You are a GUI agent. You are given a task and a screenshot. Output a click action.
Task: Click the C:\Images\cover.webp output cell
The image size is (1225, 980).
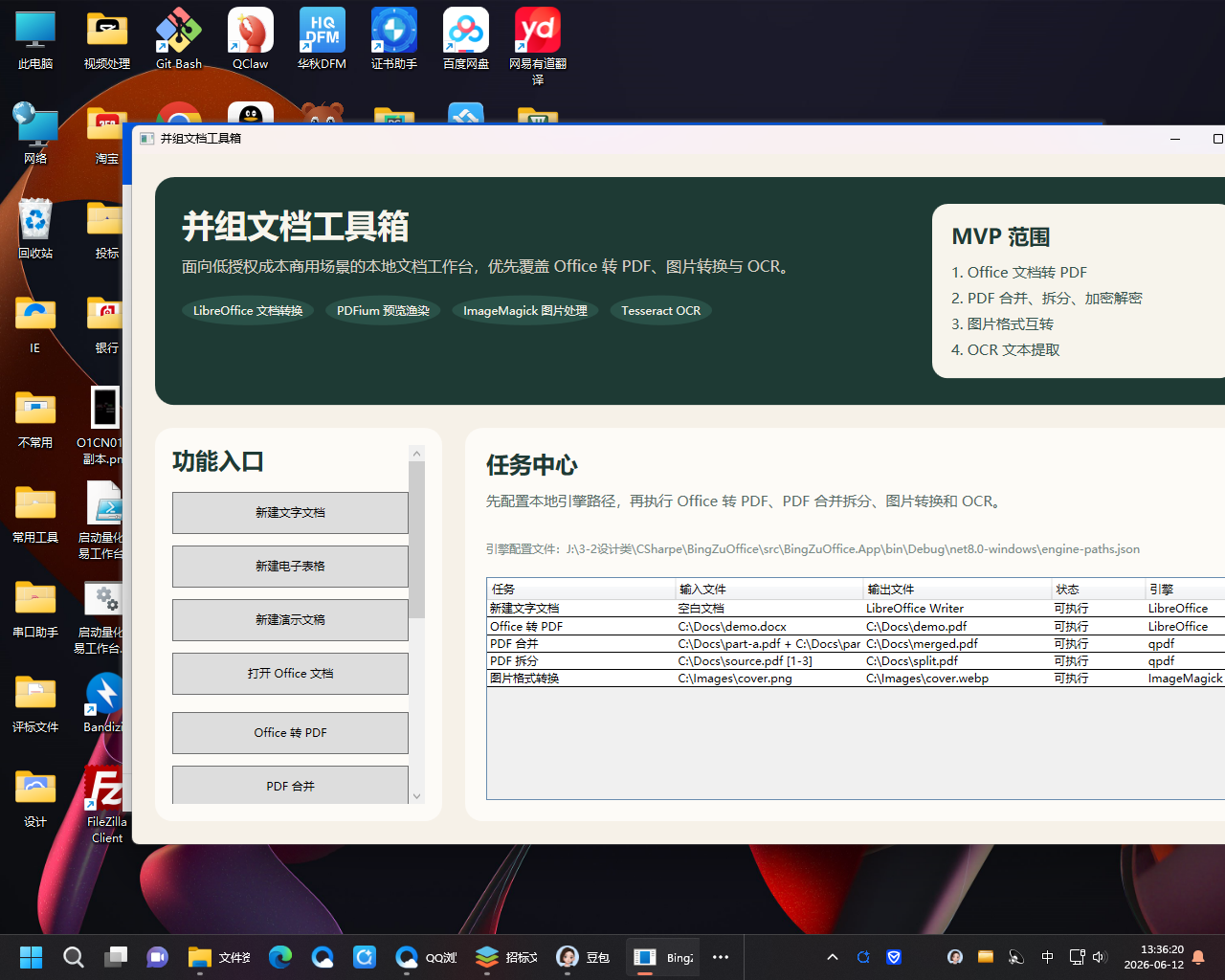(957, 679)
